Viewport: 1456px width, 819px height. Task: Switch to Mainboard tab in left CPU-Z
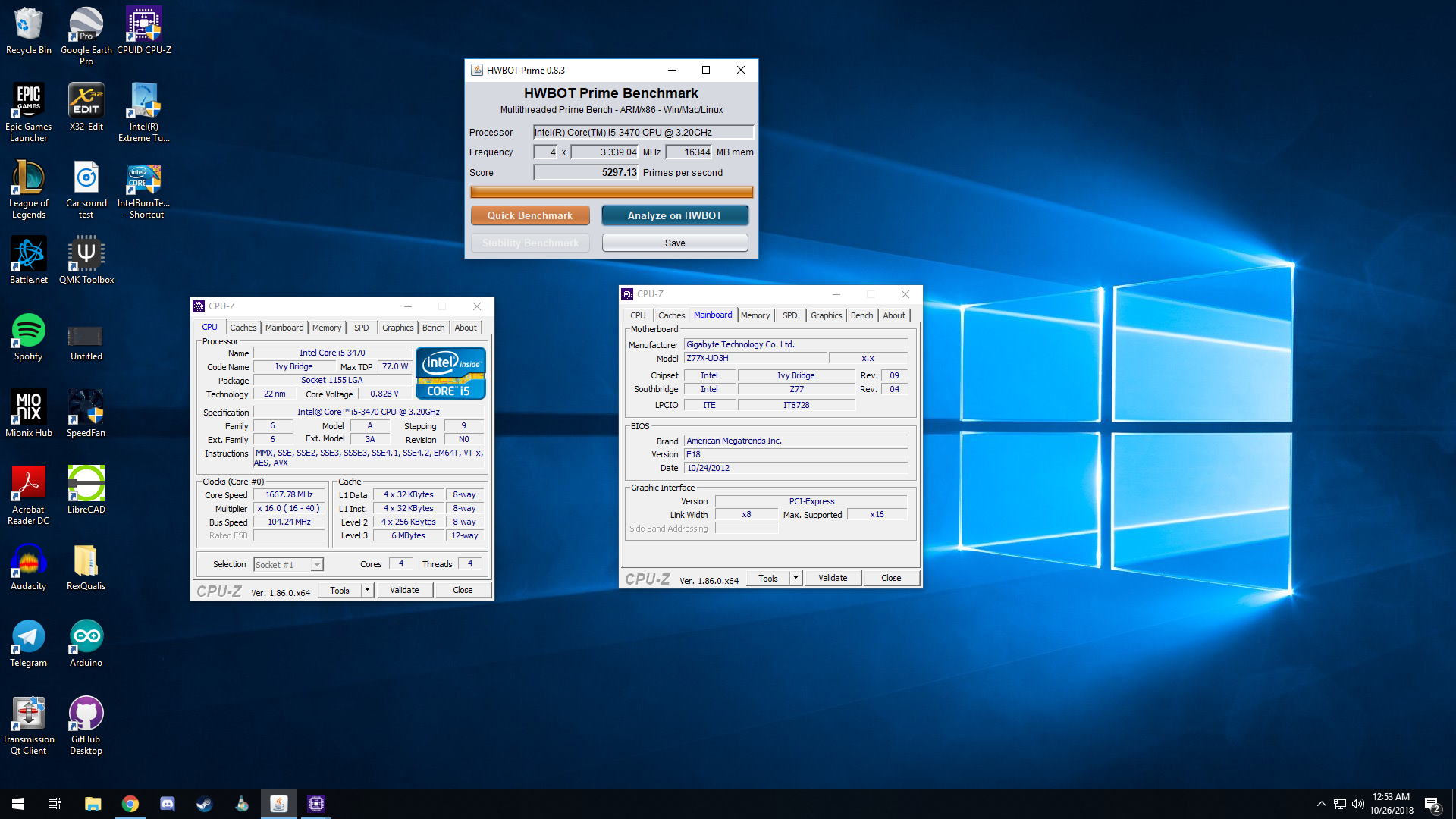(284, 328)
